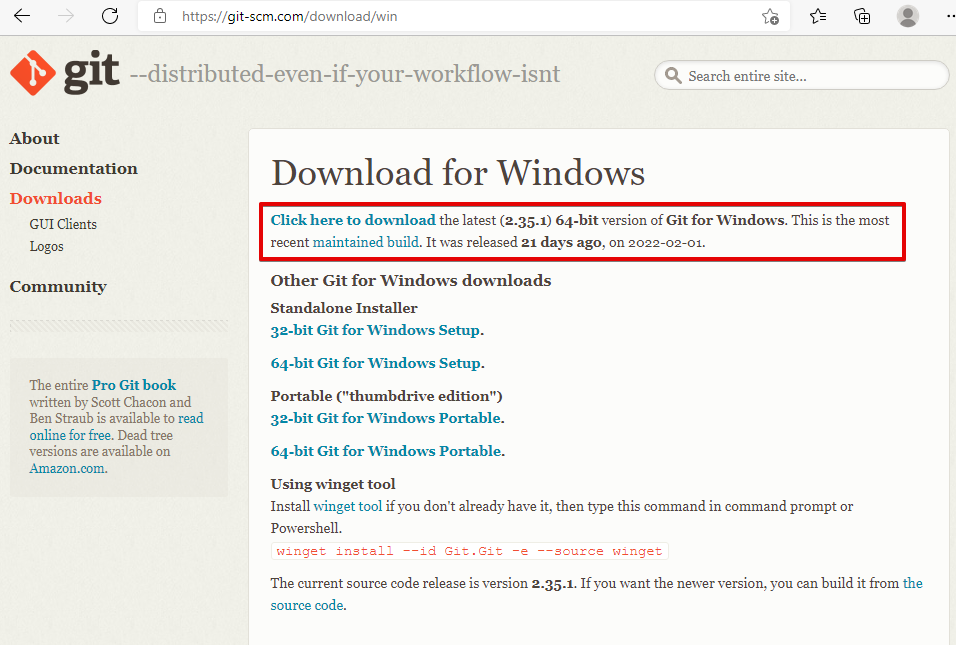Click the 'Download for Windows' heading
This screenshot has width=956, height=645.
click(x=458, y=172)
